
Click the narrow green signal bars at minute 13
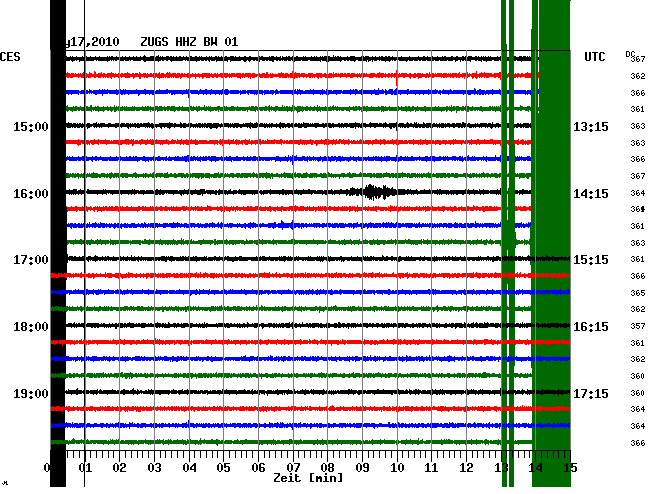coord(508,243)
